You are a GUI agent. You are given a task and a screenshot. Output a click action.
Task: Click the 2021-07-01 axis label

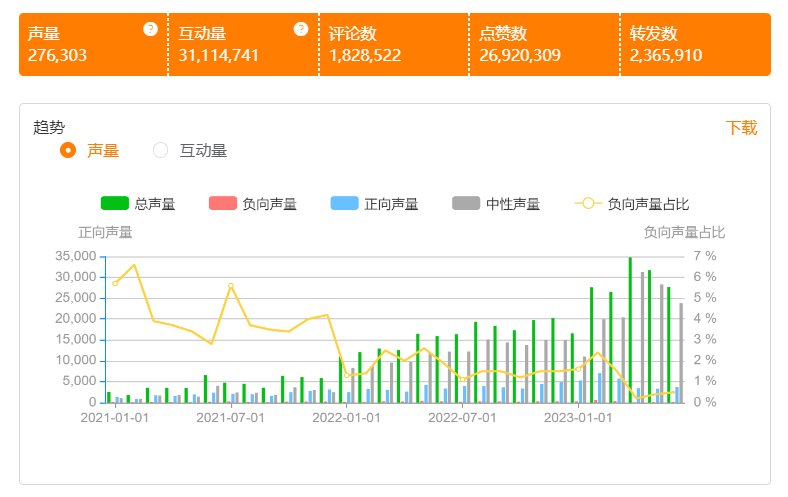tap(230, 418)
